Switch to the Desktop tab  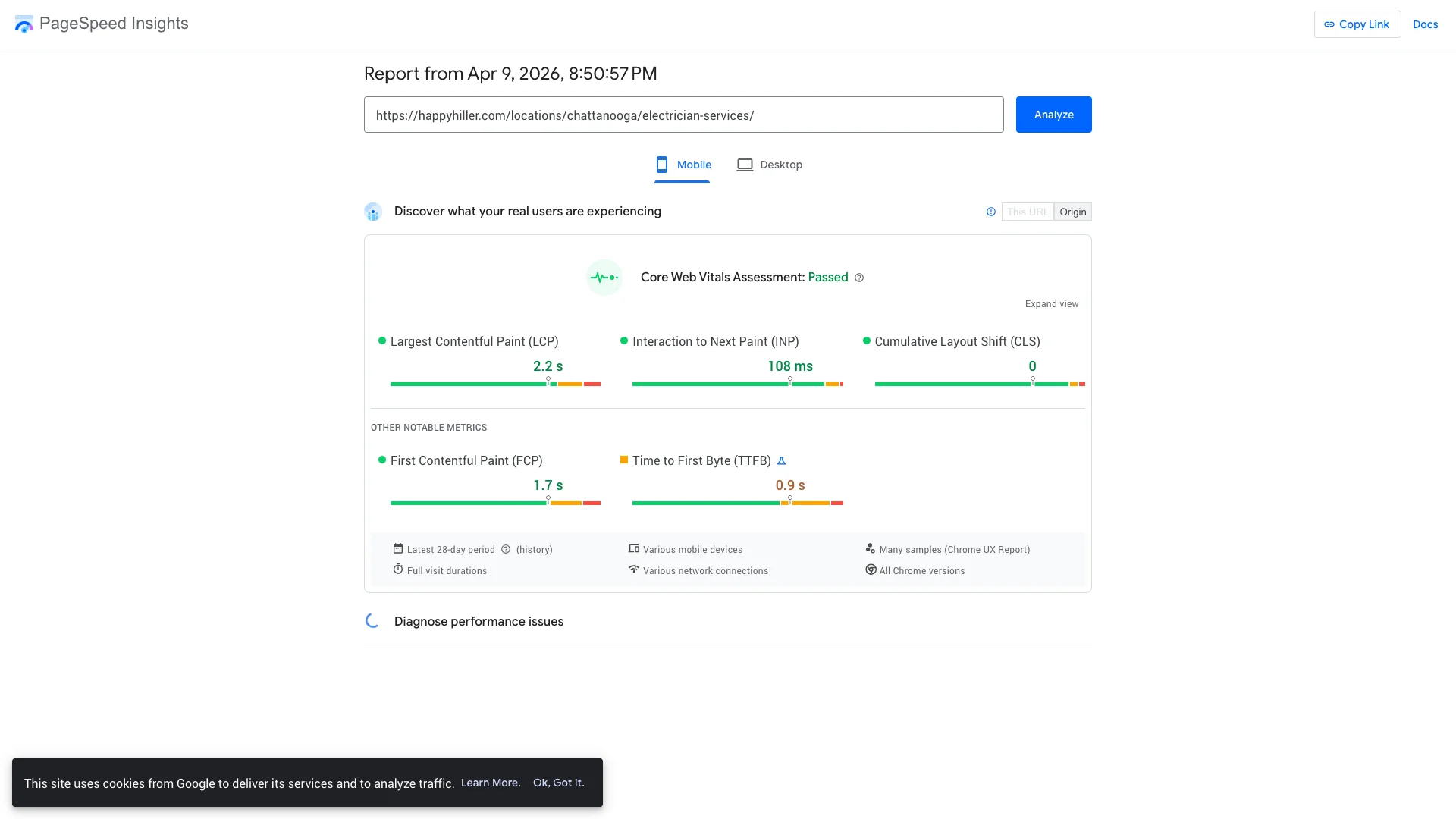pos(769,165)
